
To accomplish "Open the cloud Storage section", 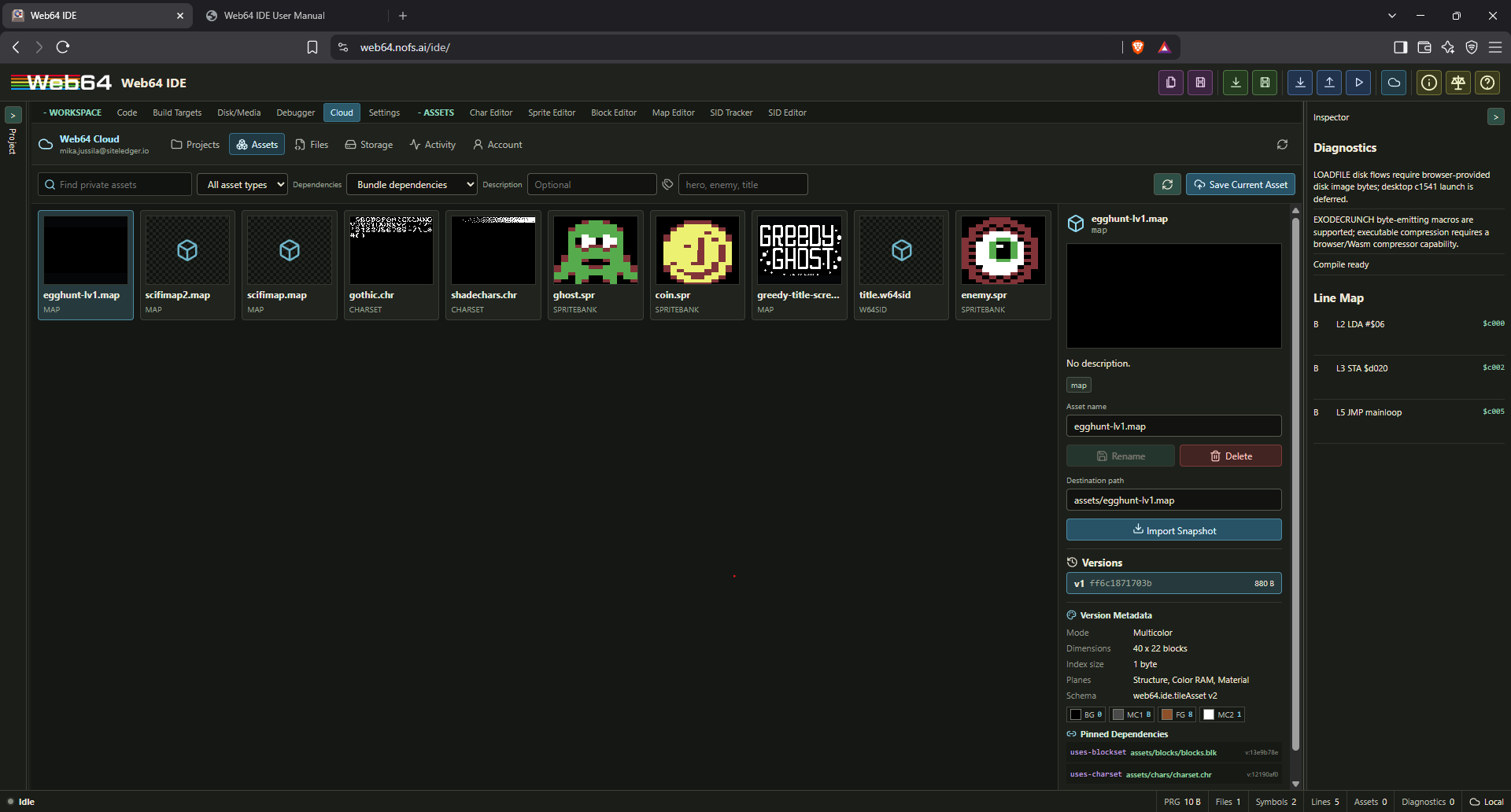I will click(x=369, y=145).
